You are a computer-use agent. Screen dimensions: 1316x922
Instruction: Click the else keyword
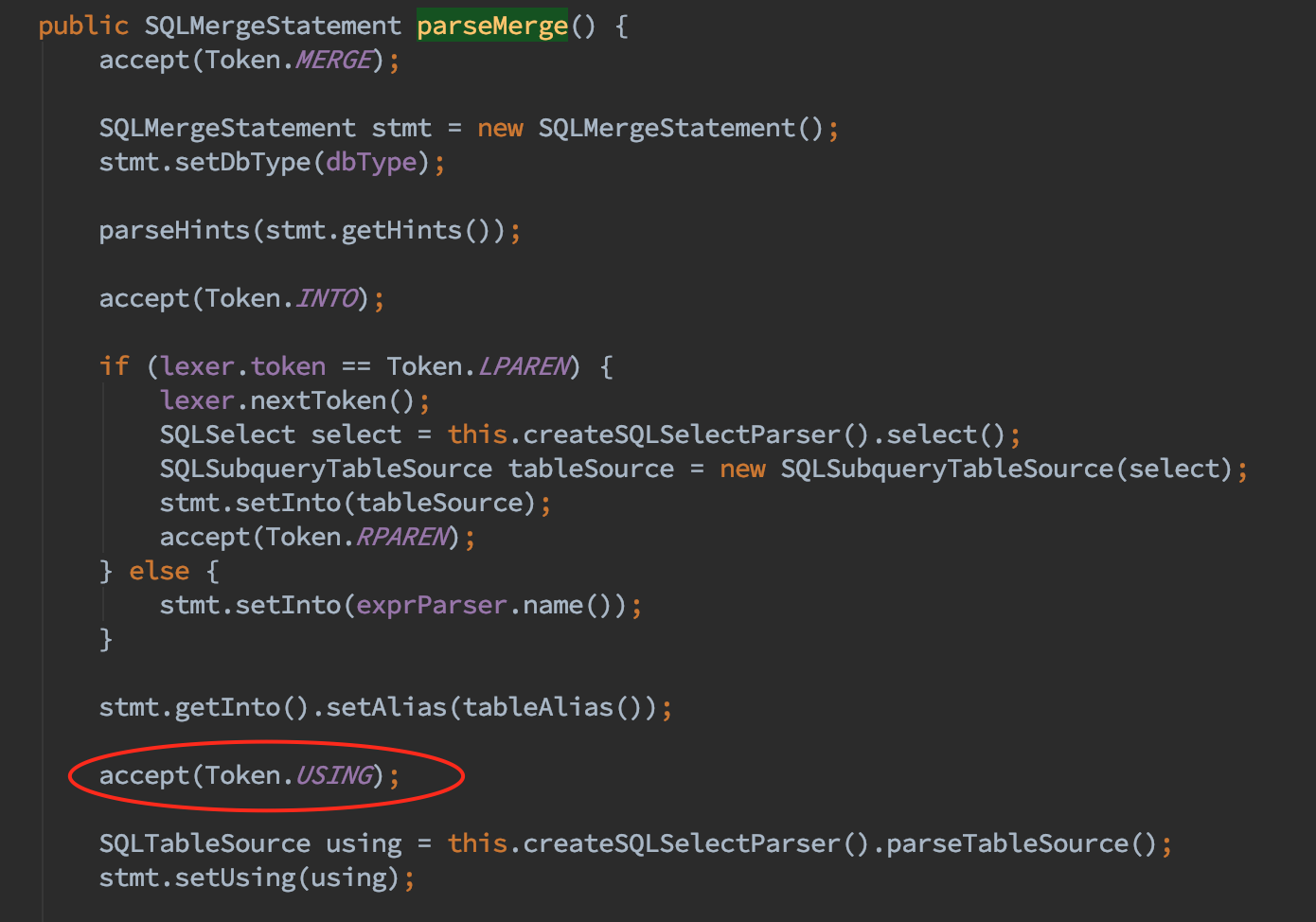(159, 572)
